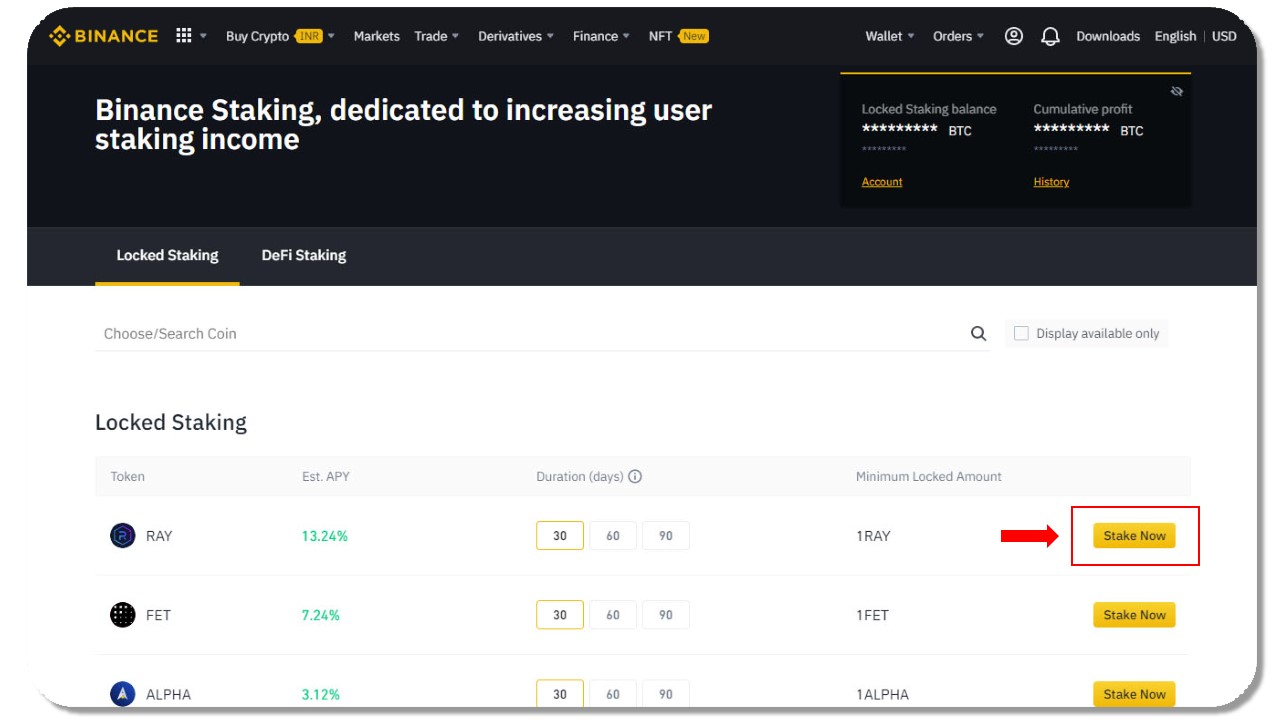
Task: Click the ALPHA token icon
Action: (122, 694)
